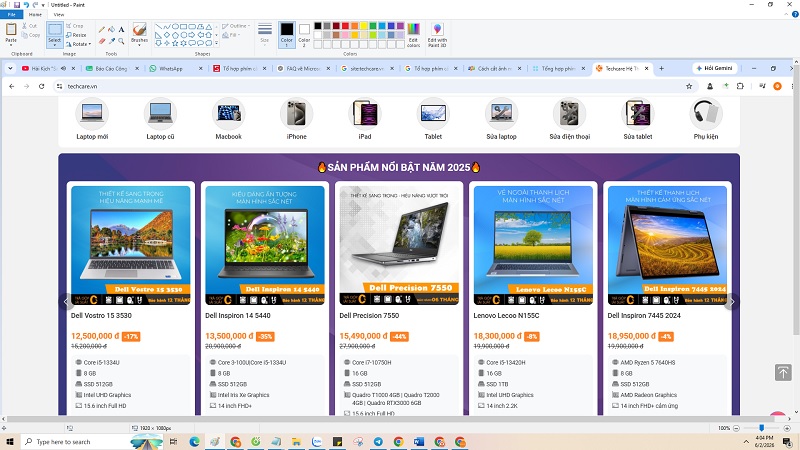Set Color 1 as the active color
Screen dimensions: 800x450
pos(287,35)
